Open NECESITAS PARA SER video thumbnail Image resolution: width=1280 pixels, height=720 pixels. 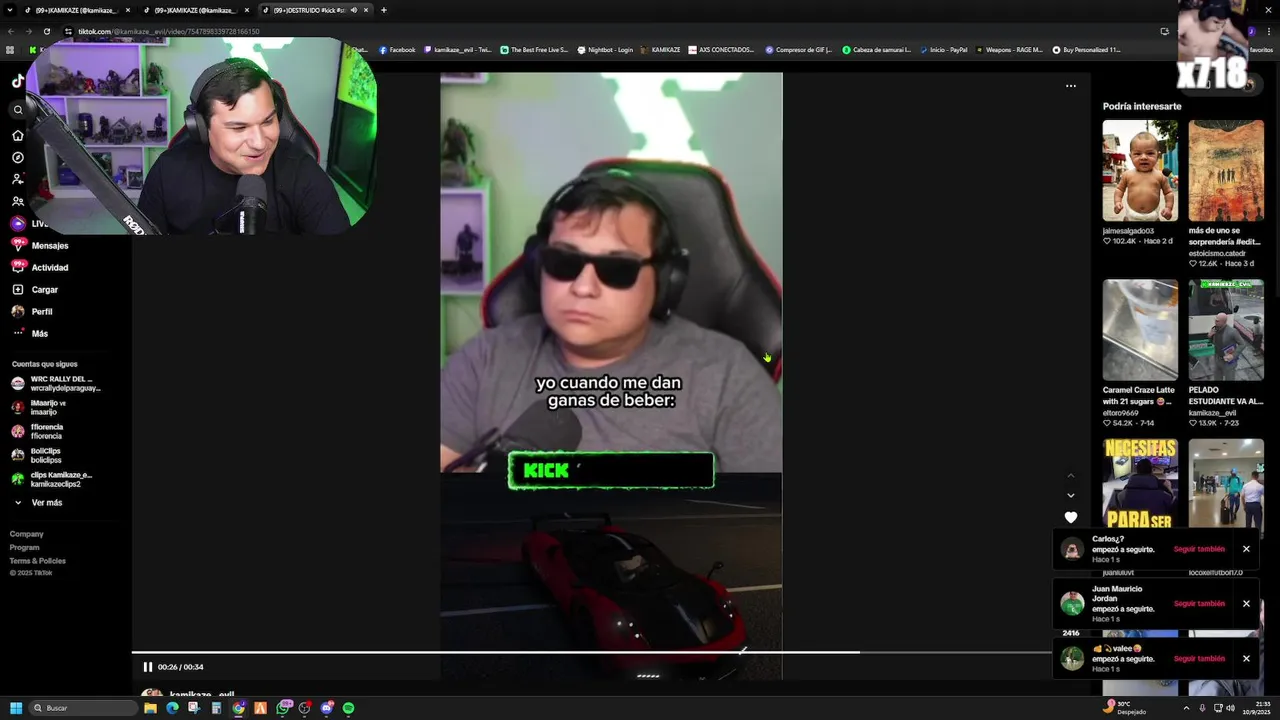[x=1140, y=484]
